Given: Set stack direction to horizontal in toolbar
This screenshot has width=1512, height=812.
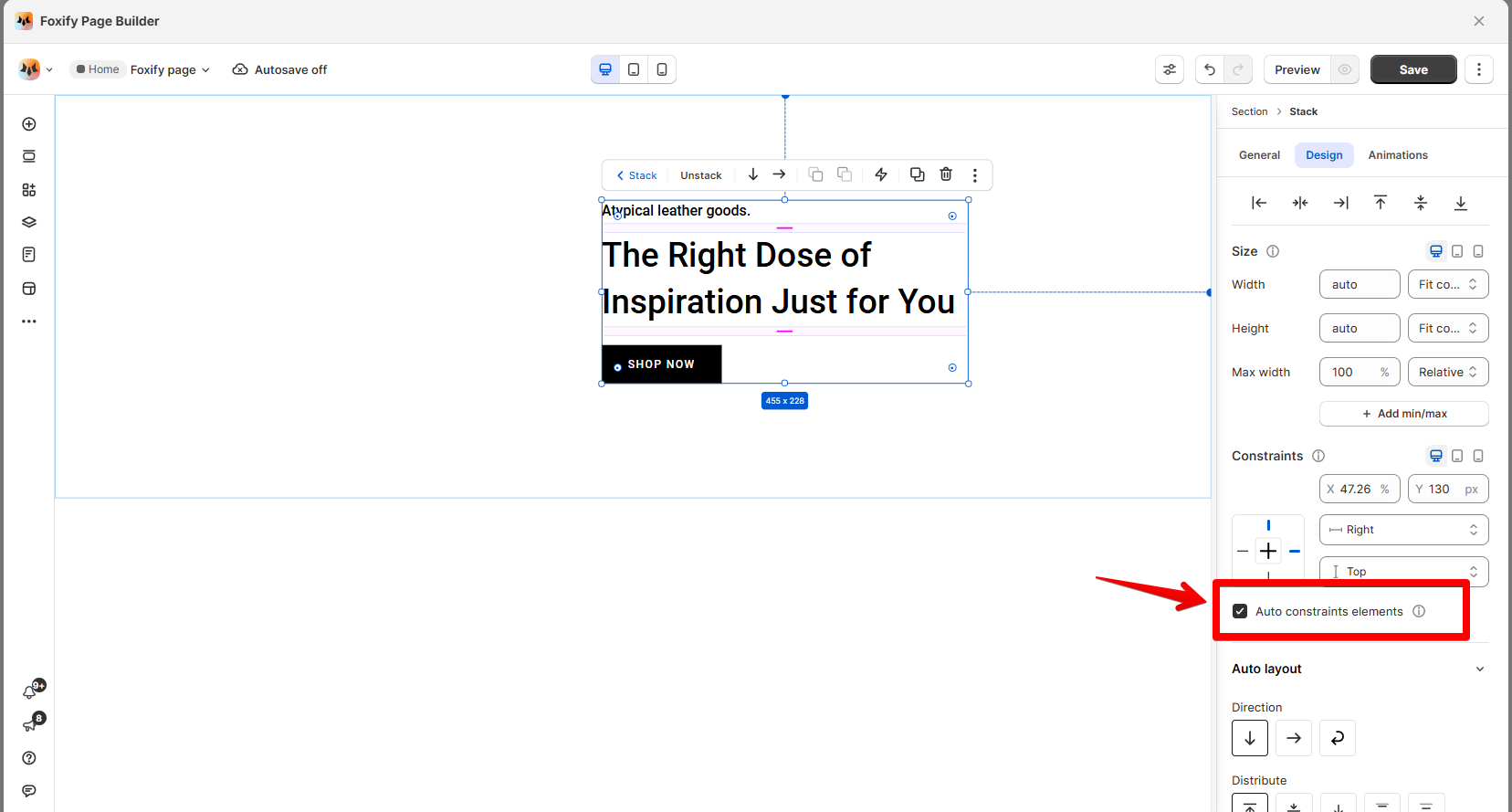Looking at the screenshot, I should [x=779, y=174].
